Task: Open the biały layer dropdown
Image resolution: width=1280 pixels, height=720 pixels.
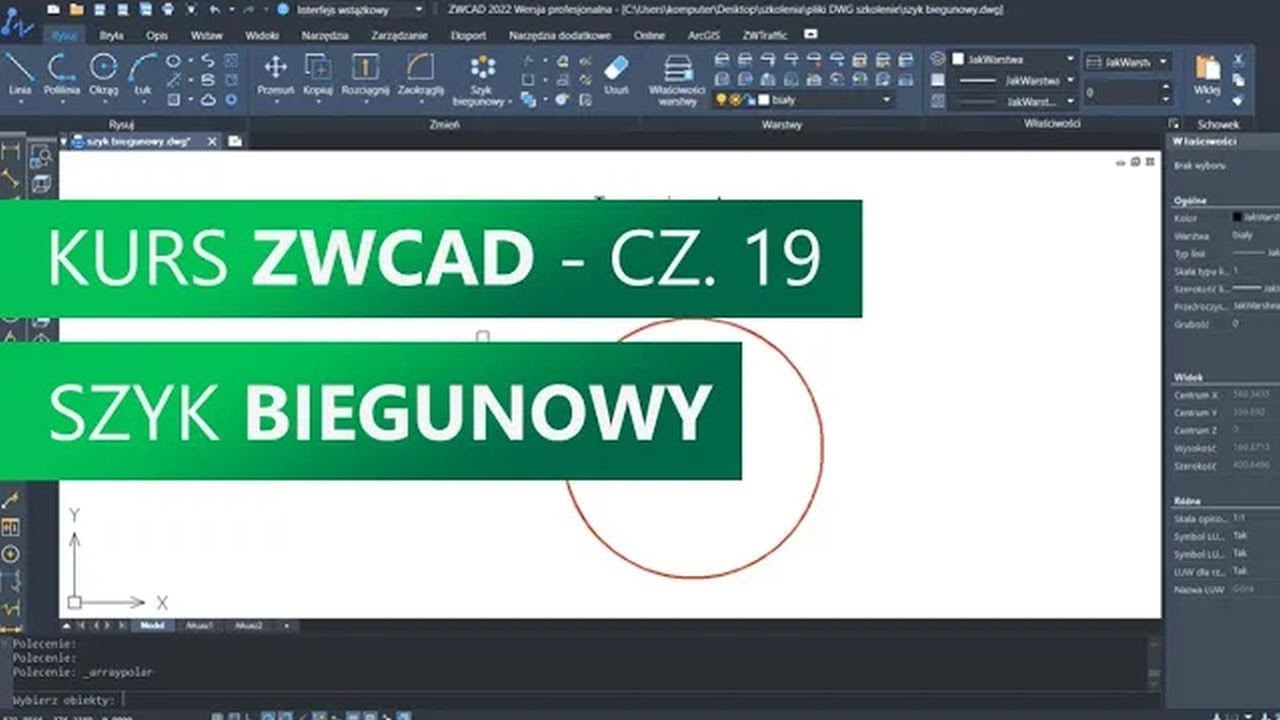Action: coord(804,100)
